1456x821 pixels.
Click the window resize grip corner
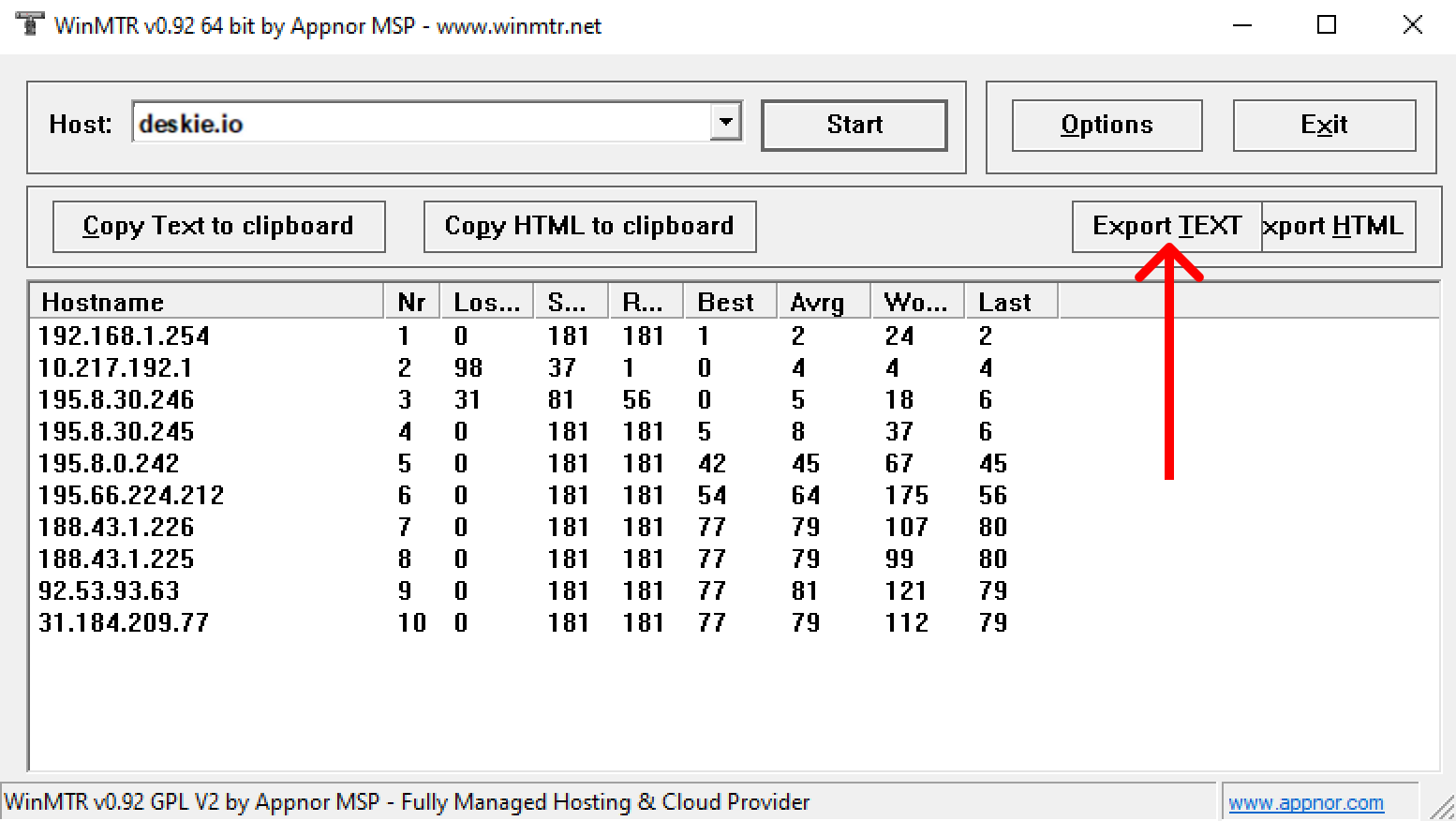pyautogui.click(x=1442, y=806)
